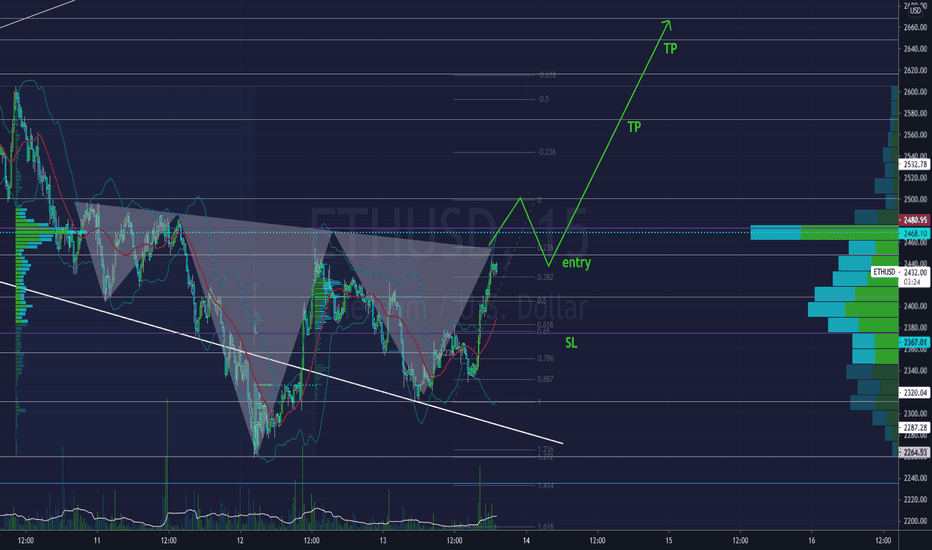Select the 0.786 Fibonacci level label
Image resolution: width=932 pixels, height=550 pixels.
point(545,358)
